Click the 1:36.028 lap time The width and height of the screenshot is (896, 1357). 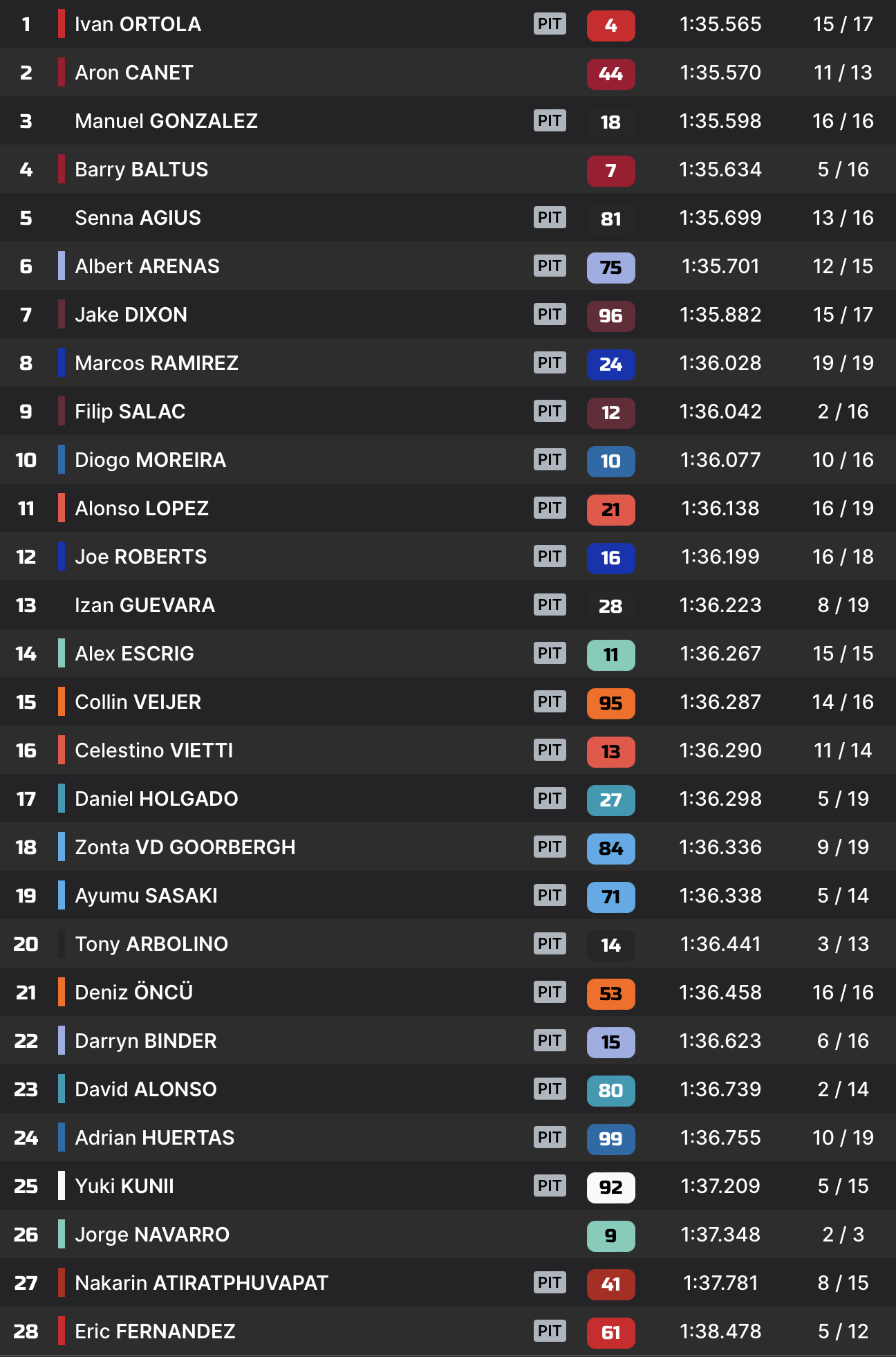click(720, 363)
